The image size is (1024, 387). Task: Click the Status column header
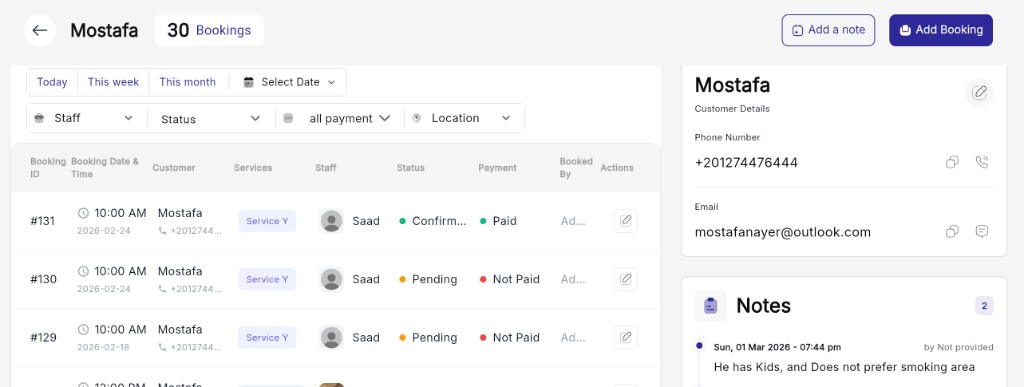tap(411, 168)
